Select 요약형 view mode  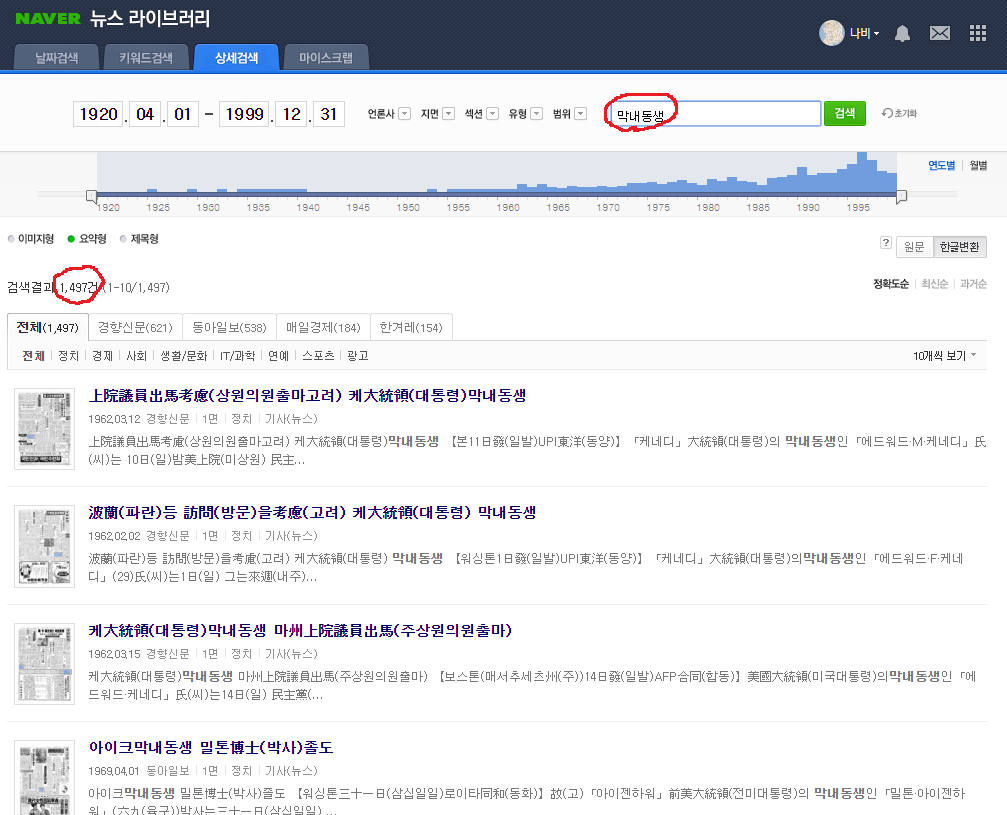[x=87, y=239]
